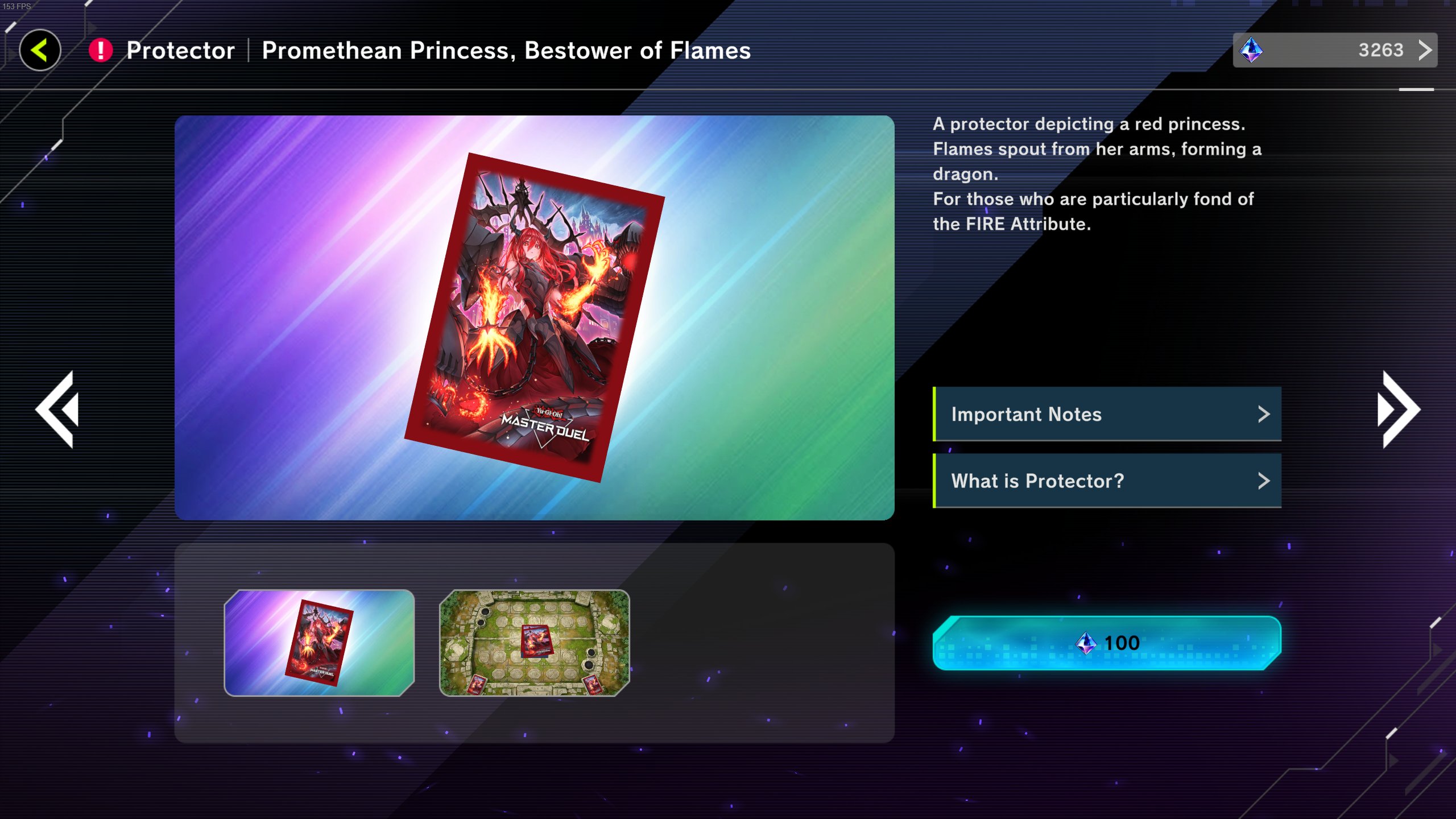Select the duel field preview thumbnail
1456x819 pixels.
pyautogui.click(x=534, y=643)
